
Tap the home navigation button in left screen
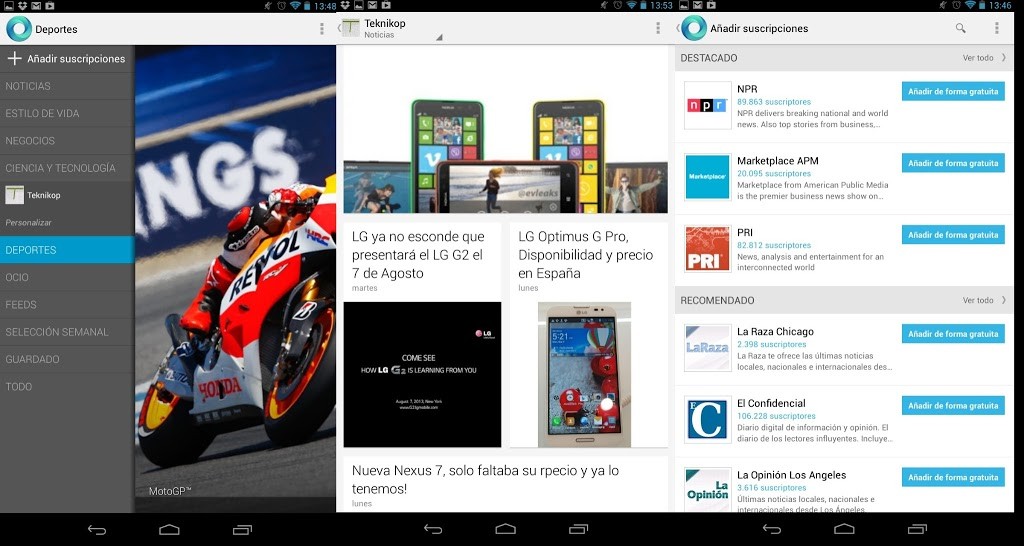[x=169, y=530]
